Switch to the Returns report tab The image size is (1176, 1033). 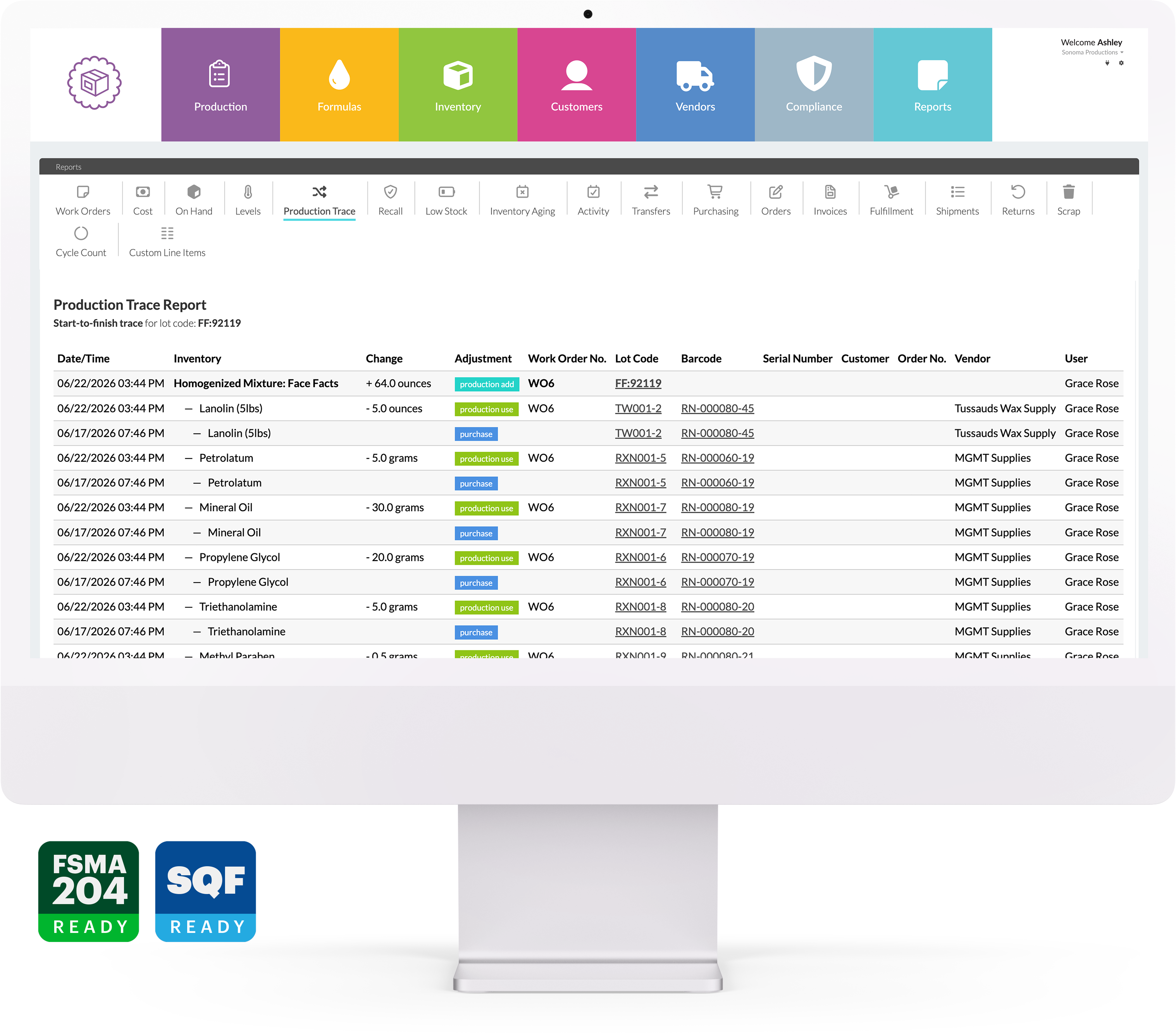1018,200
